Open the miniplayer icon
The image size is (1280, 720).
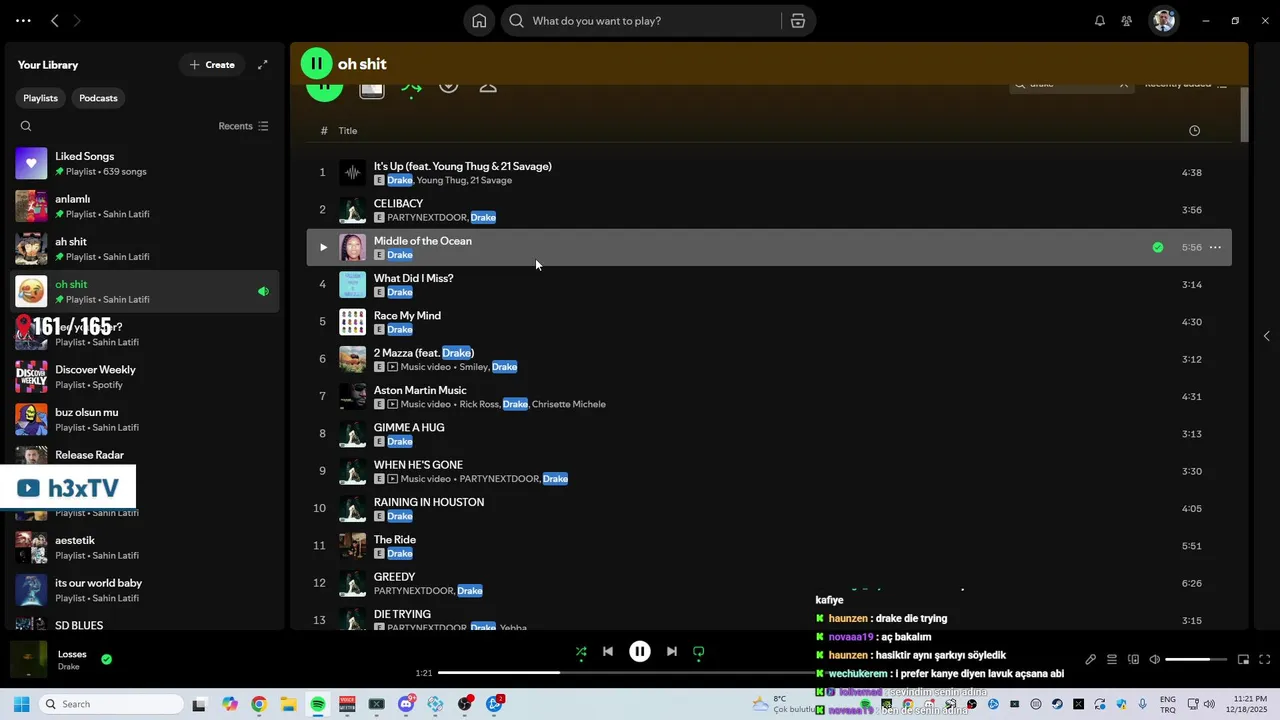point(1243,659)
